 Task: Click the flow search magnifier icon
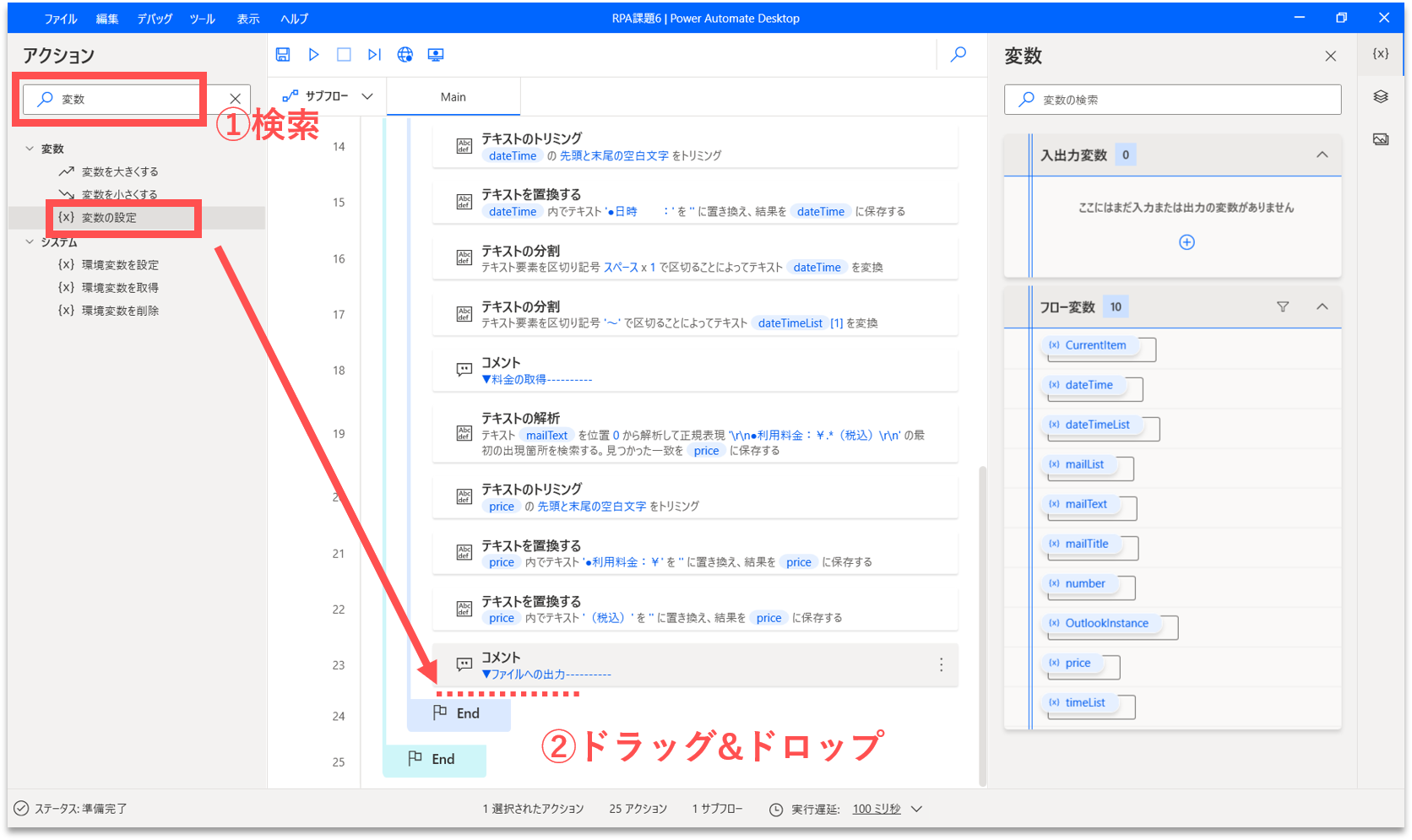point(959,55)
